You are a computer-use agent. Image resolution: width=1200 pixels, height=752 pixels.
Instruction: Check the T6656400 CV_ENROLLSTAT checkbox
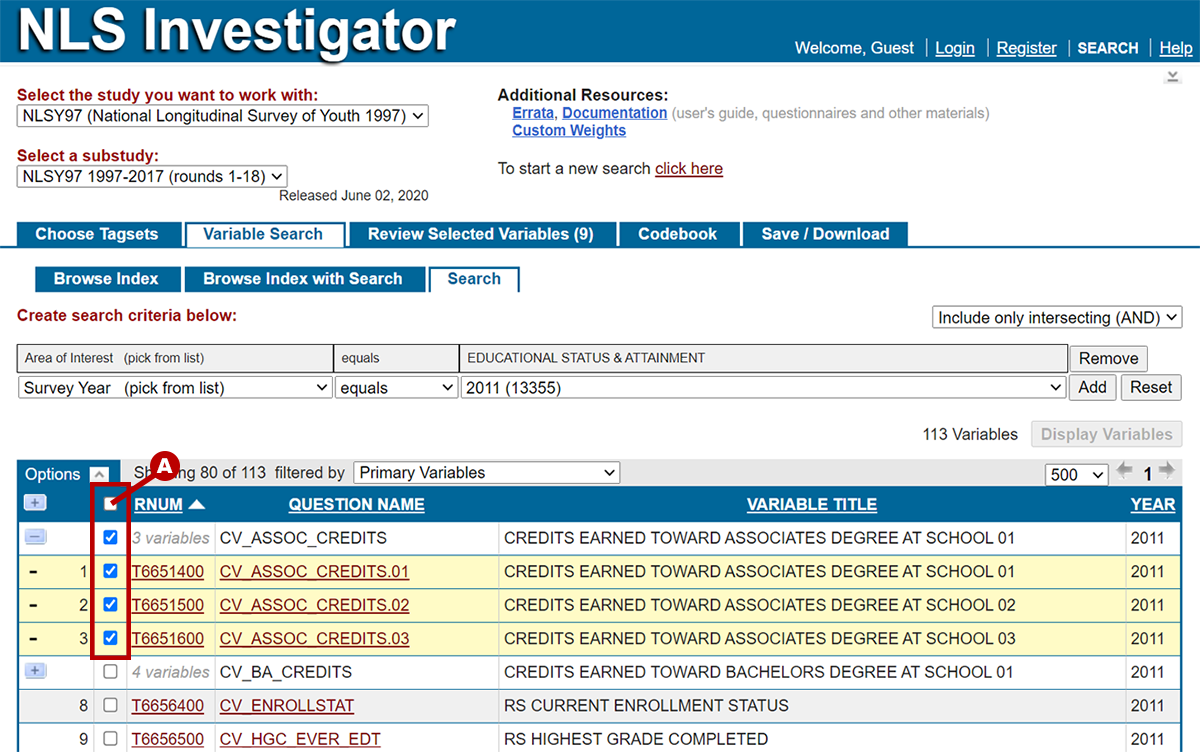pyautogui.click(x=111, y=706)
